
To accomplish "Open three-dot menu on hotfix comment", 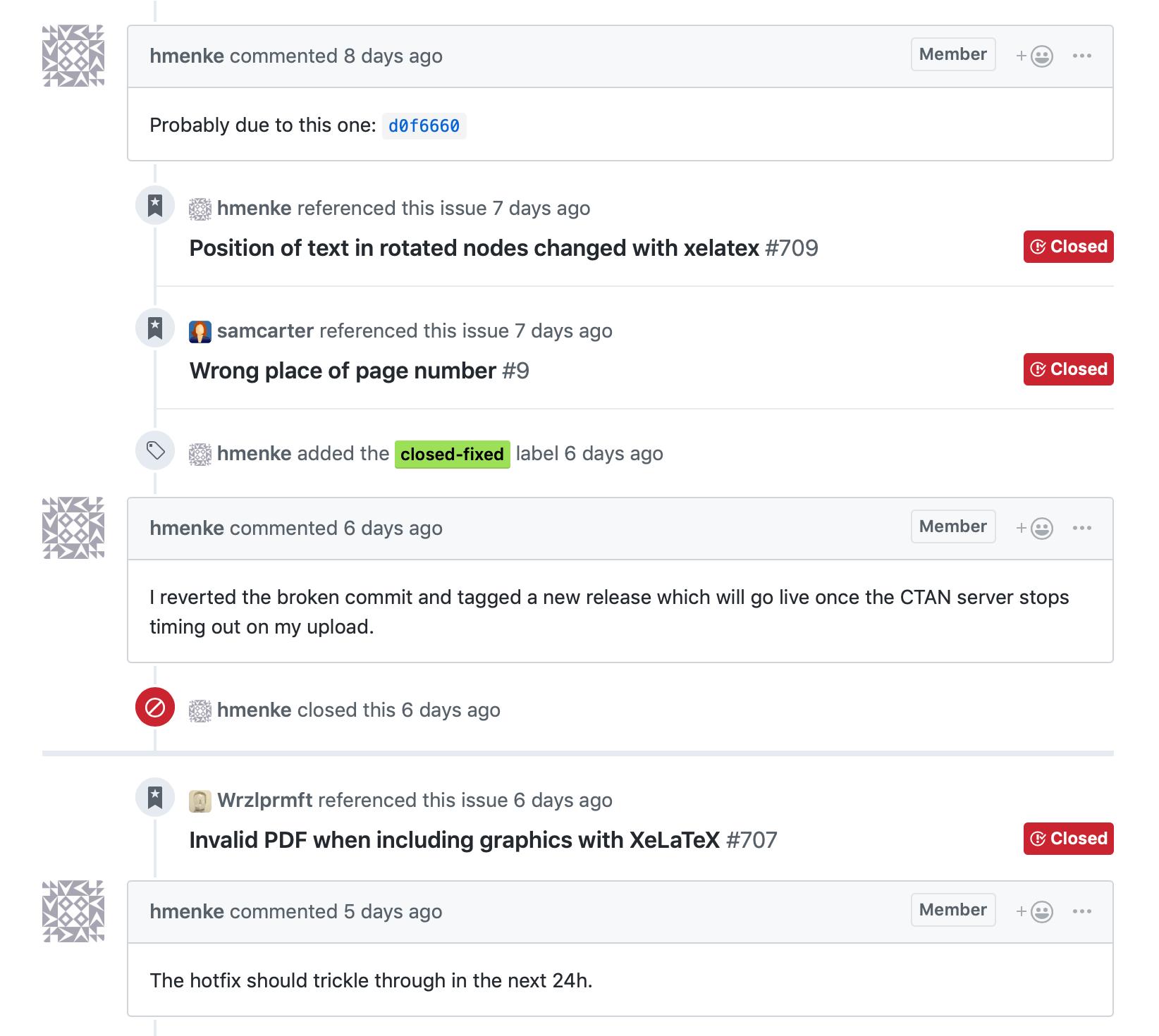I will (1082, 911).
